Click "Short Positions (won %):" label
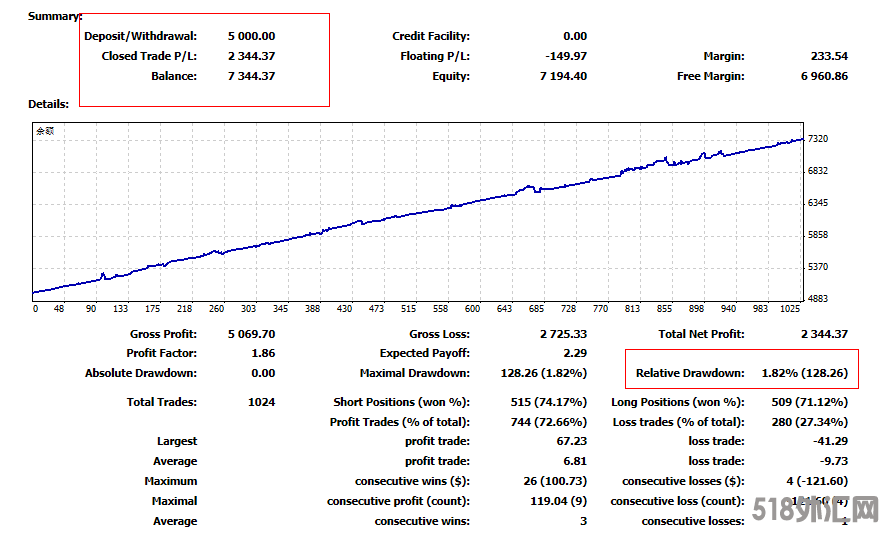Image resolution: width=886 pixels, height=533 pixels. click(x=402, y=402)
